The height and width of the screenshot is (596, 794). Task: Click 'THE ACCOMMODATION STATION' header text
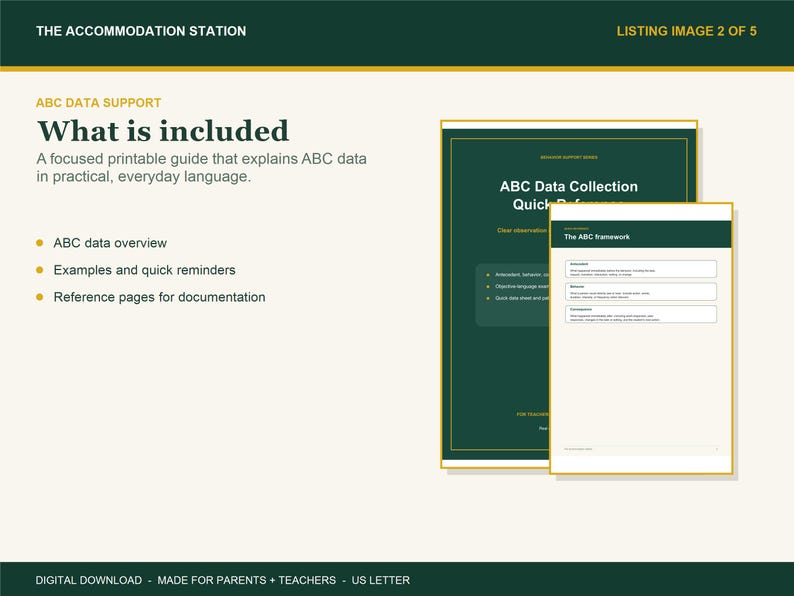(141, 31)
